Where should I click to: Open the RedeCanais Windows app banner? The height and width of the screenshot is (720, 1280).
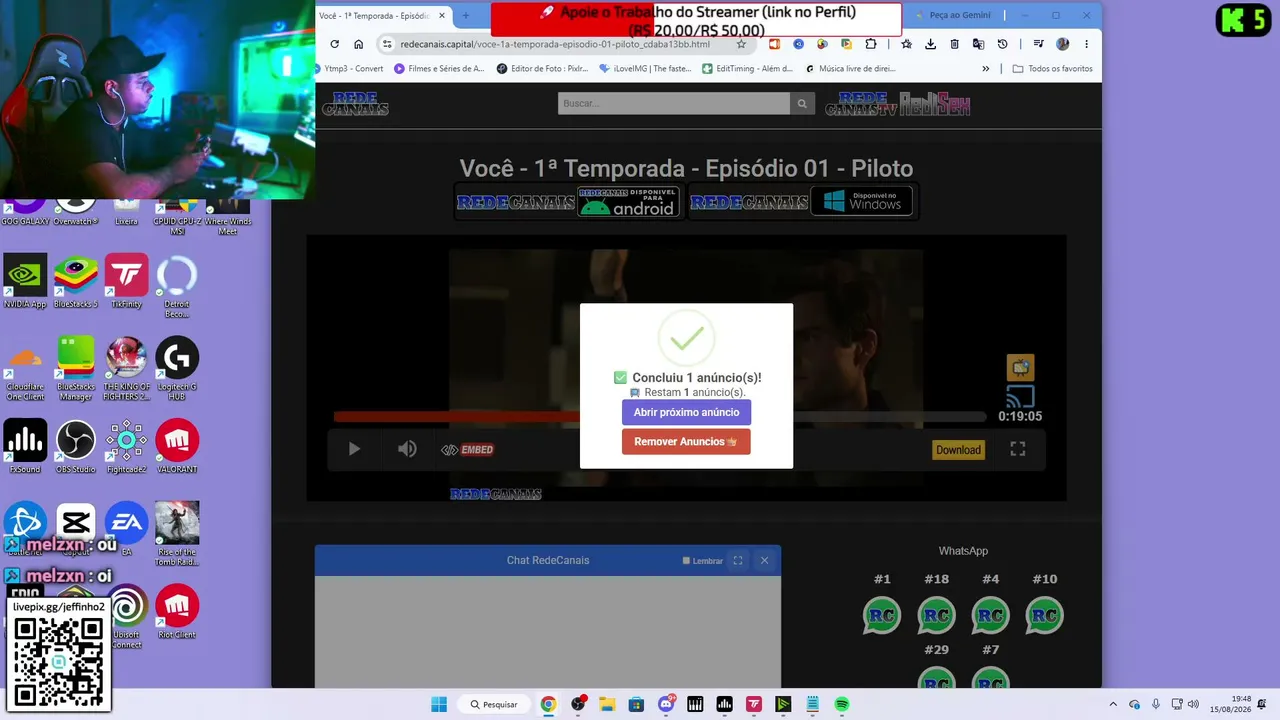pyautogui.click(x=801, y=202)
